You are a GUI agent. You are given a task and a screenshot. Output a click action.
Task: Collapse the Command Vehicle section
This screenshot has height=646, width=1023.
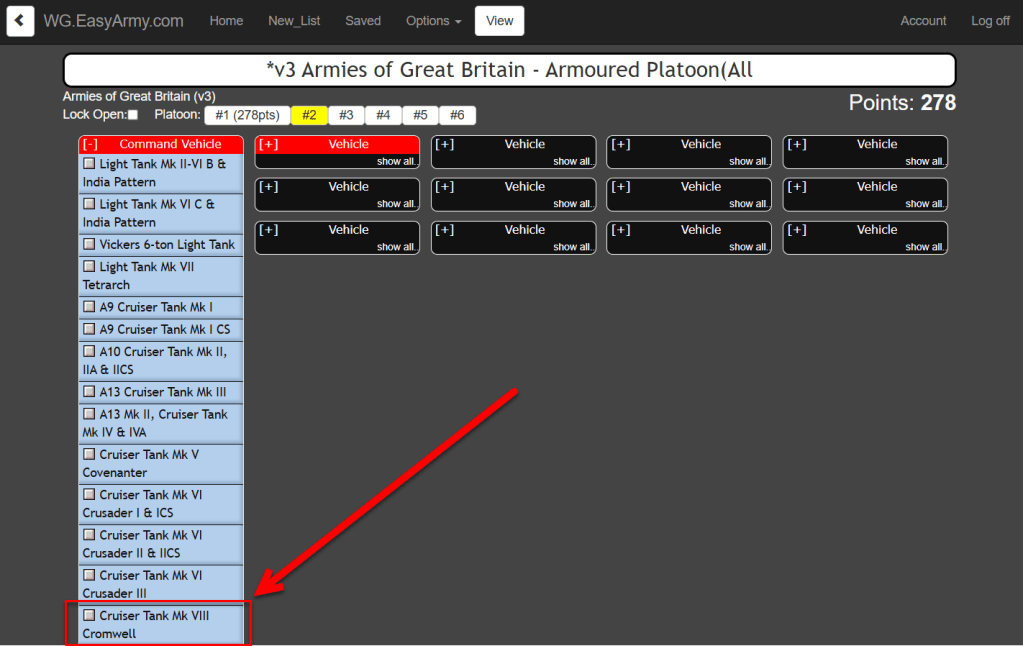(91, 144)
